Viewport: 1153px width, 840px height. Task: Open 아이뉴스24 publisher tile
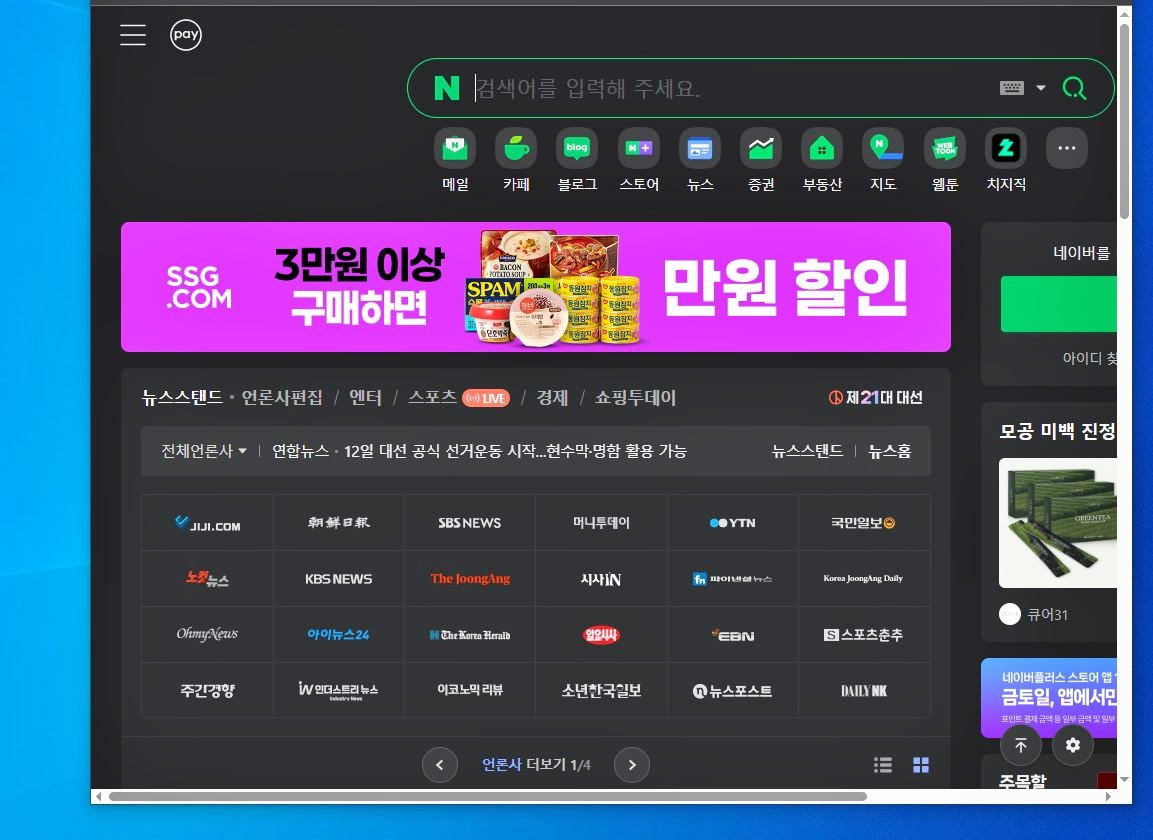[339, 635]
